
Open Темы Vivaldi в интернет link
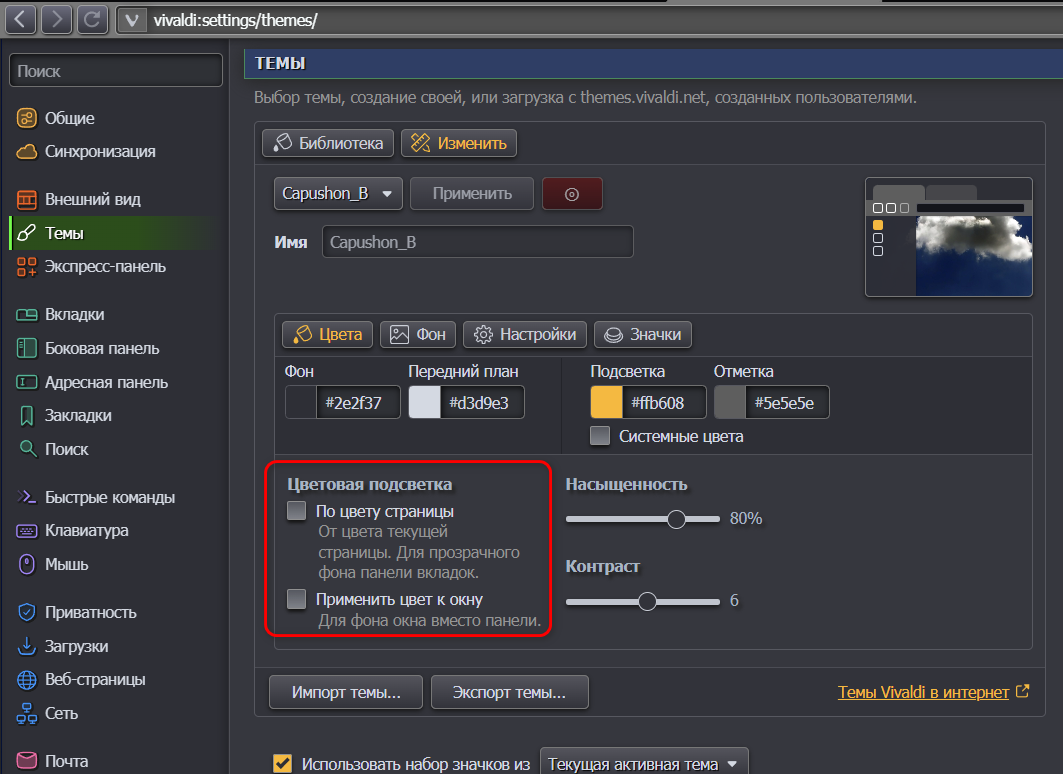[x=923, y=692]
